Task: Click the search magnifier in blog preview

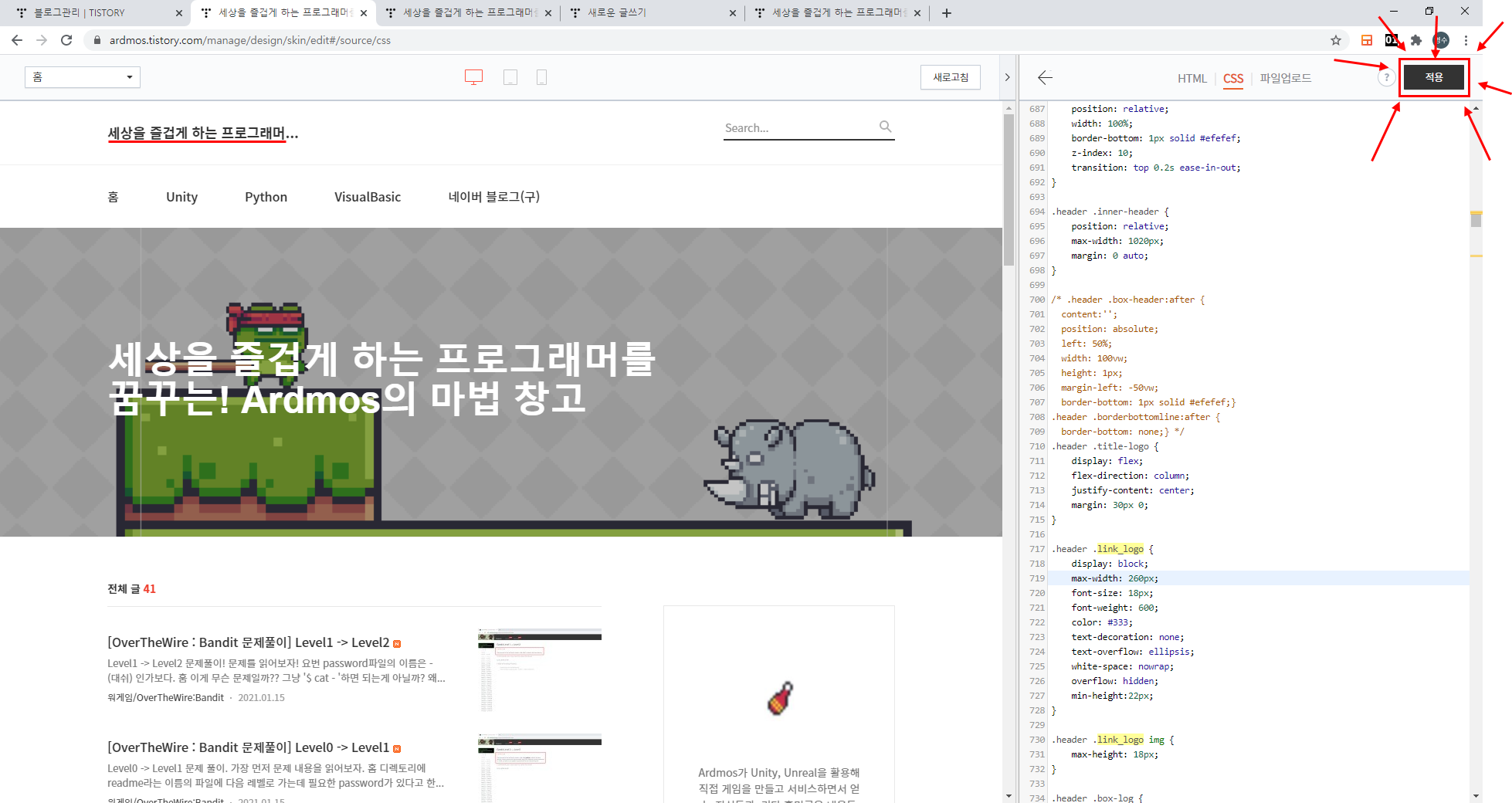Action: click(x=886, y=127)
